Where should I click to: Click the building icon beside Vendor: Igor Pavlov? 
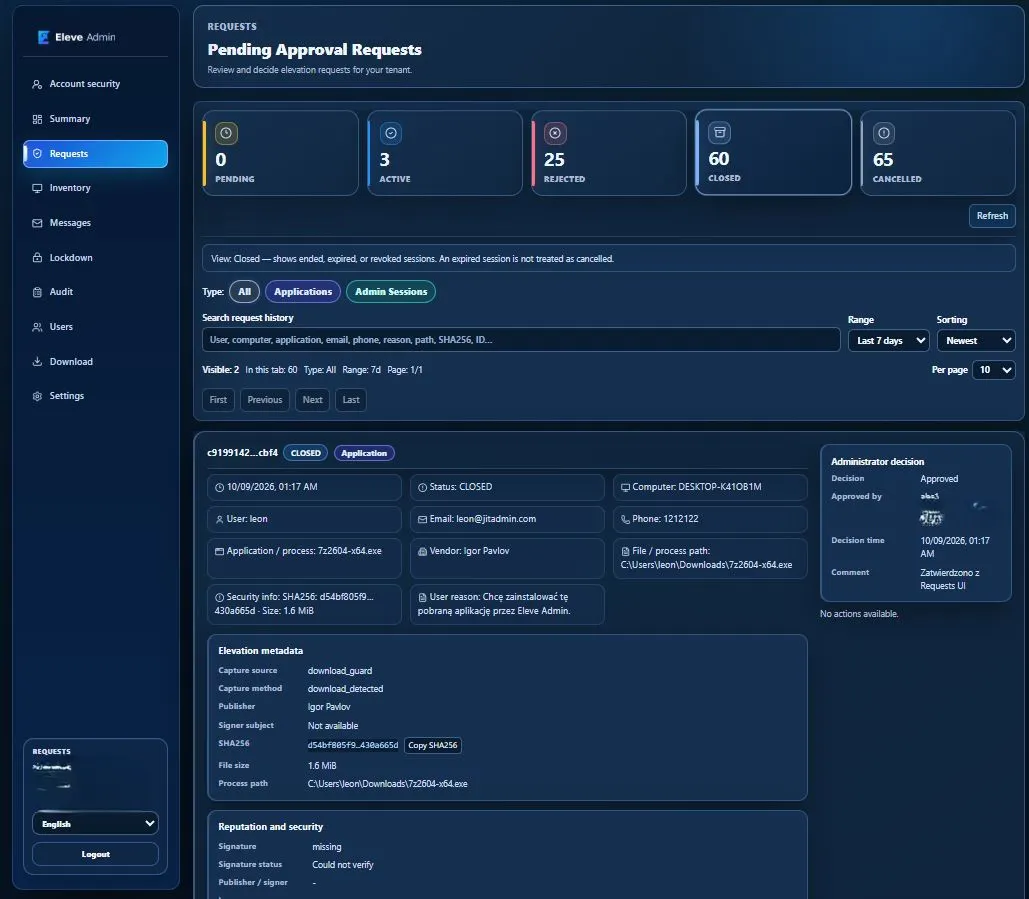coord(422,551)
